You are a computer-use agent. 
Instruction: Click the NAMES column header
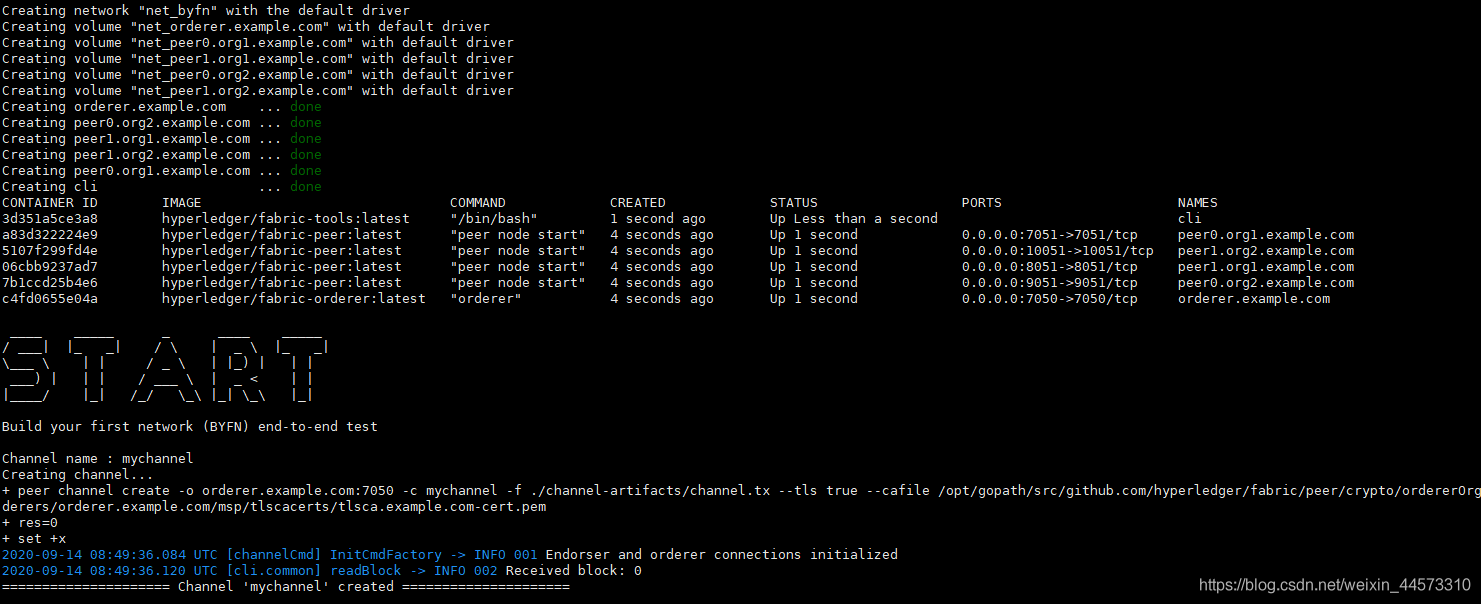point(1197,203)
